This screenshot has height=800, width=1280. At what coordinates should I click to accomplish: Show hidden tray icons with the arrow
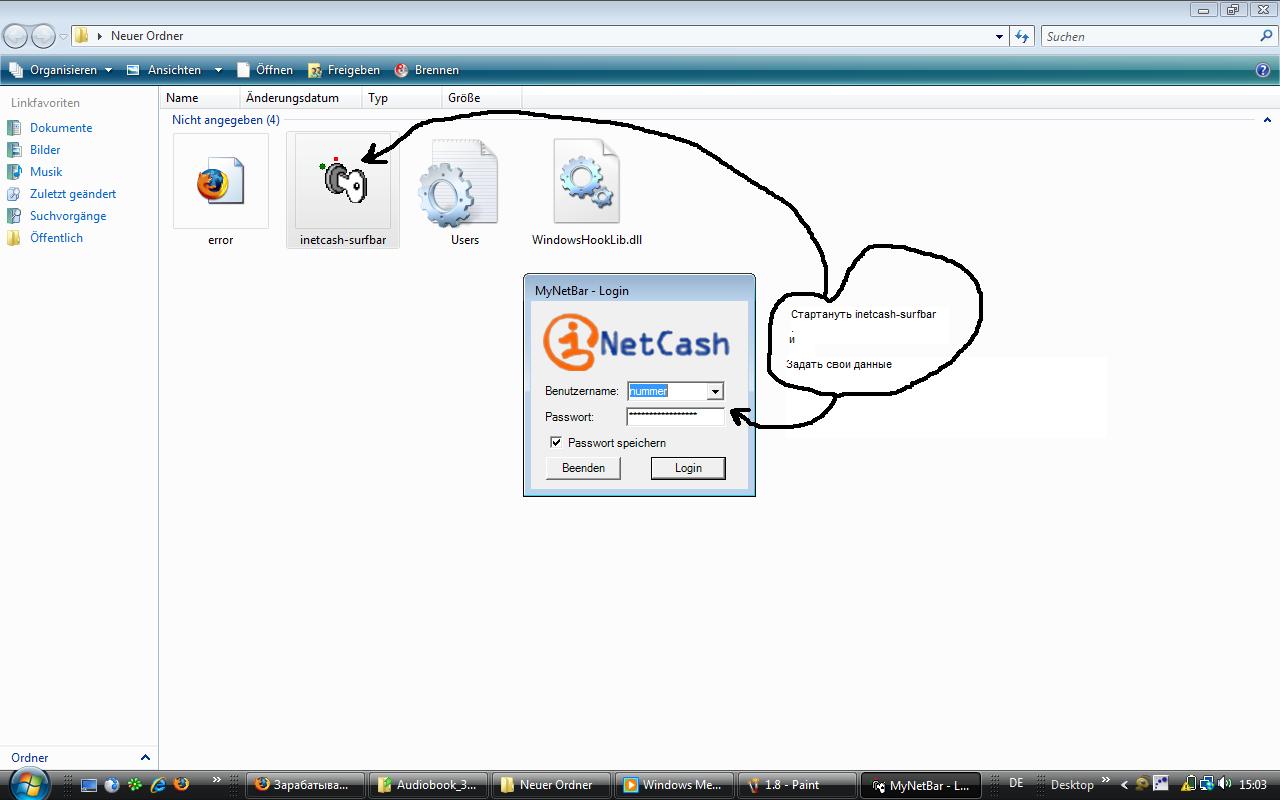point(1124,785)
